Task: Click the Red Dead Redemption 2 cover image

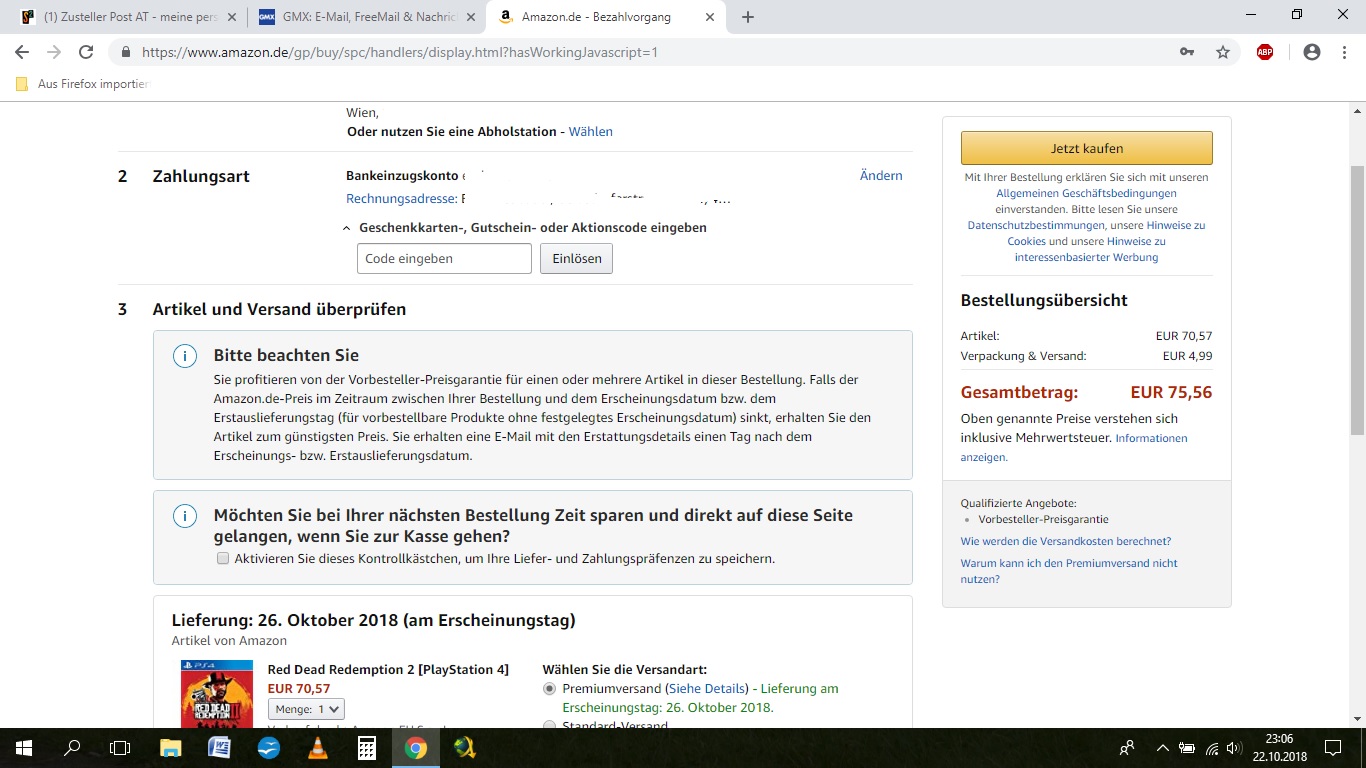Action: coord(217,694)
